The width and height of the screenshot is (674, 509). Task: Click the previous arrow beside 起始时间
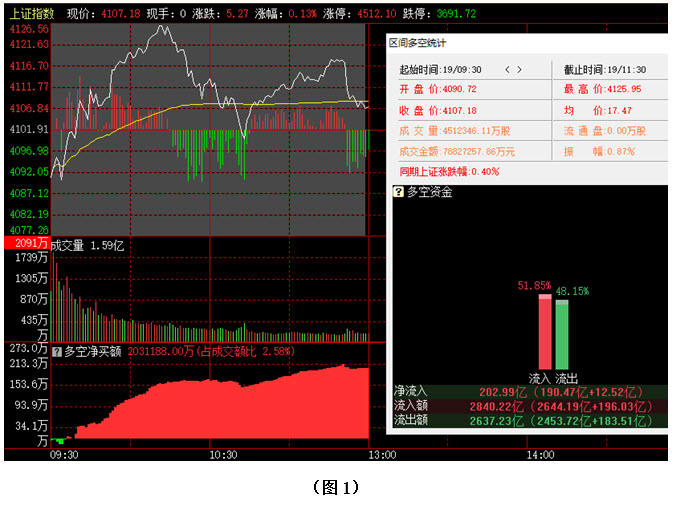click(x=507, y=69)
